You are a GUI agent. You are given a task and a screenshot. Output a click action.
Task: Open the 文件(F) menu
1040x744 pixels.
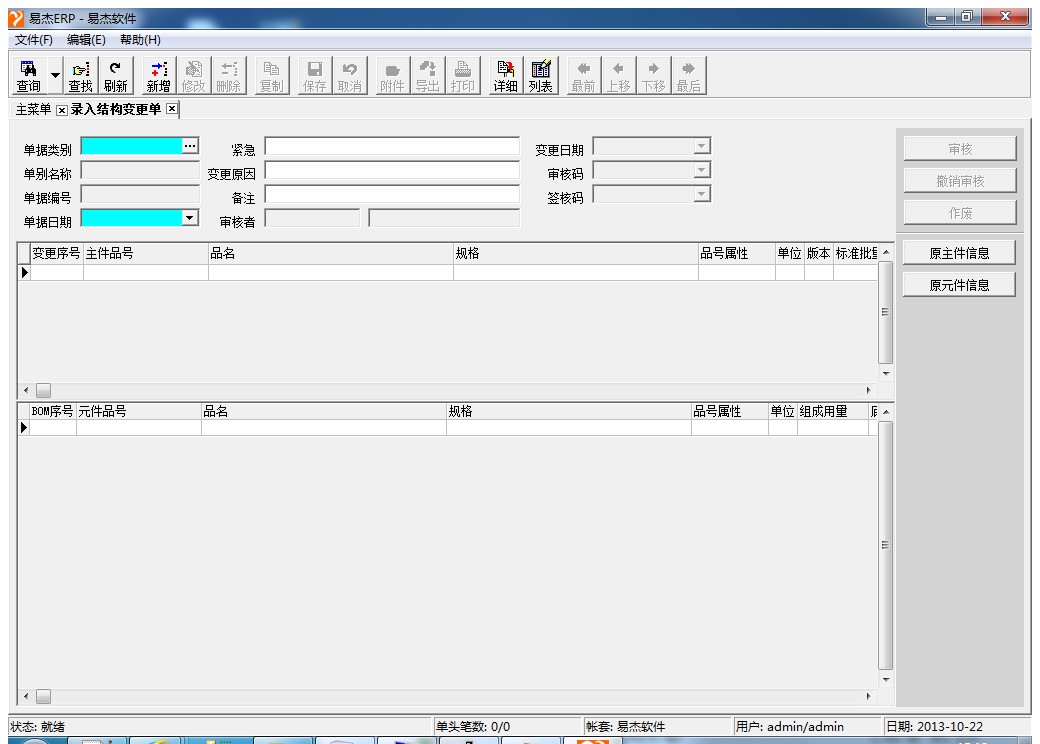click(x=34, y=39)
